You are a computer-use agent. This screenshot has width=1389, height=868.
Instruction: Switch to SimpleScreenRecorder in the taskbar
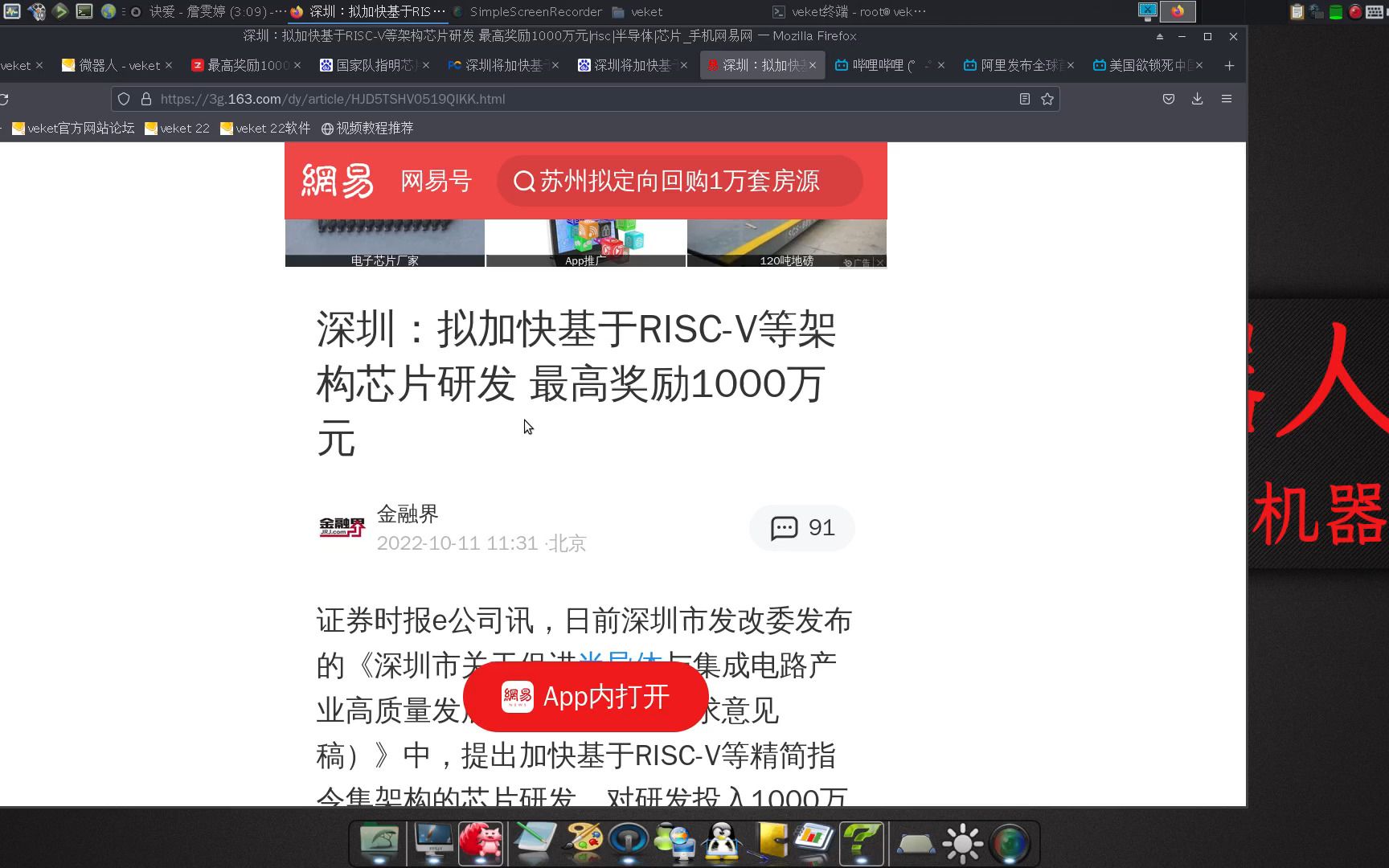point(527,11)
